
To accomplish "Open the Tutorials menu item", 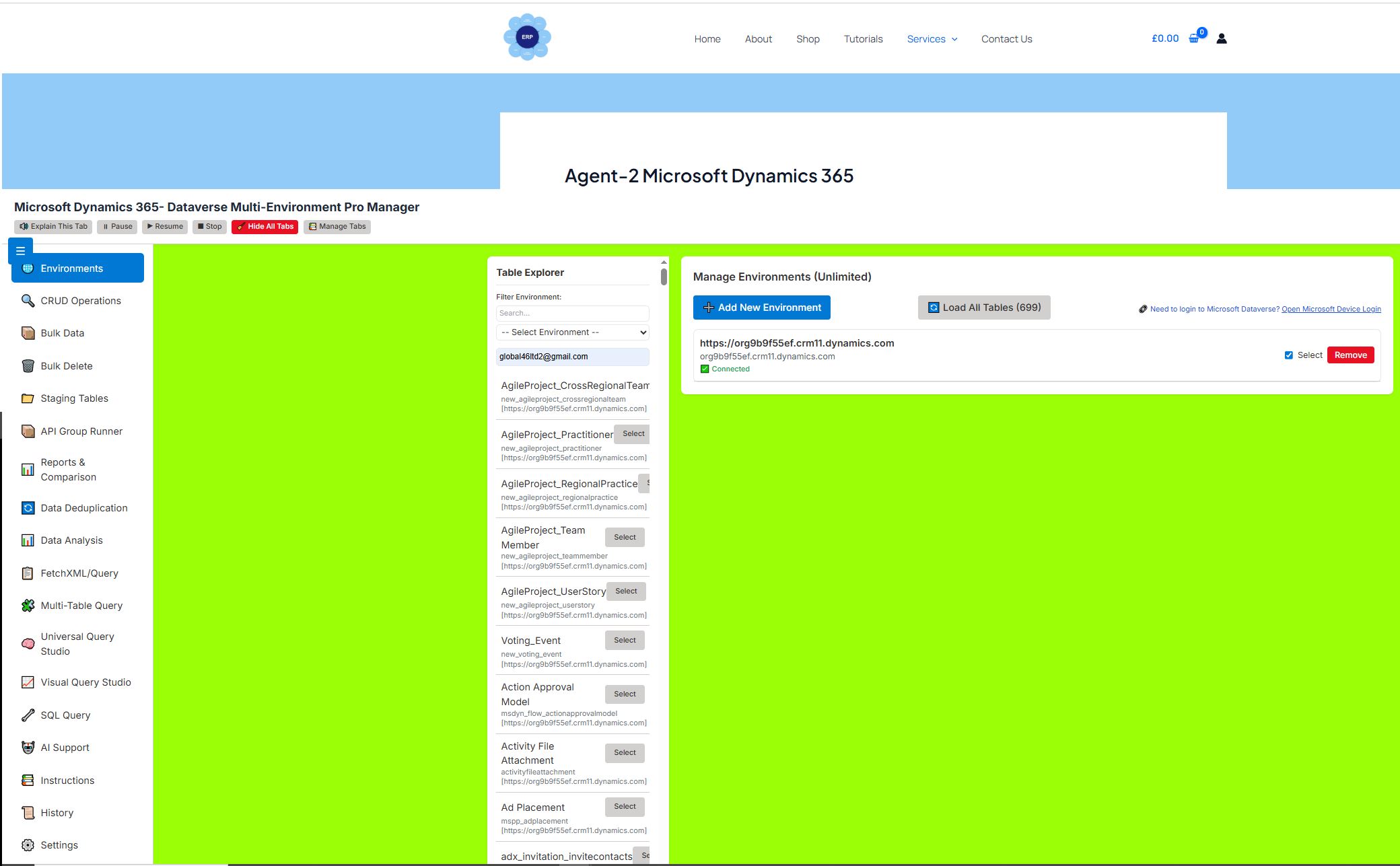I will click(863, 38).
